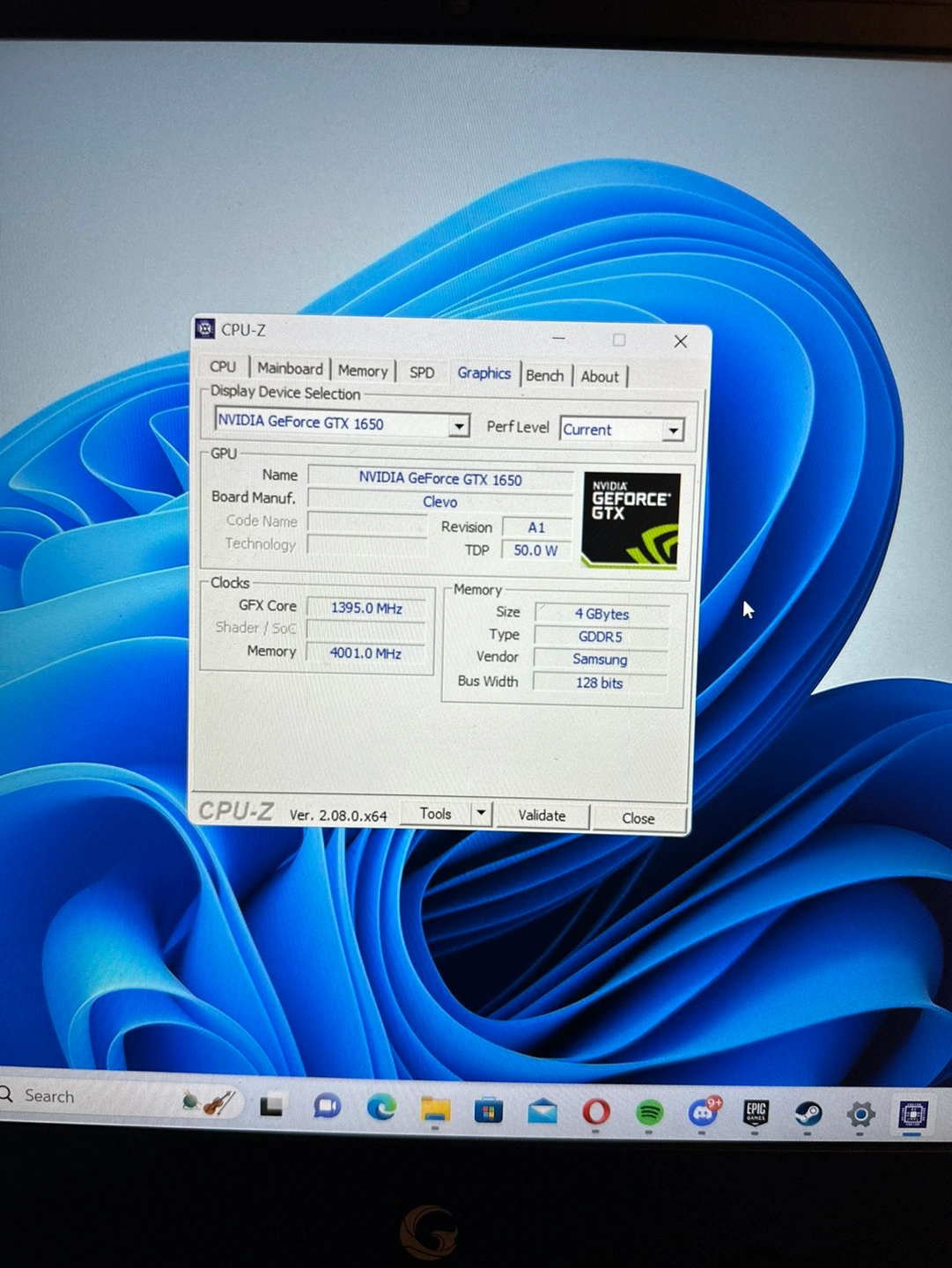Open Epic Games Launcher from the taskbar

[x=756, y=1113]
